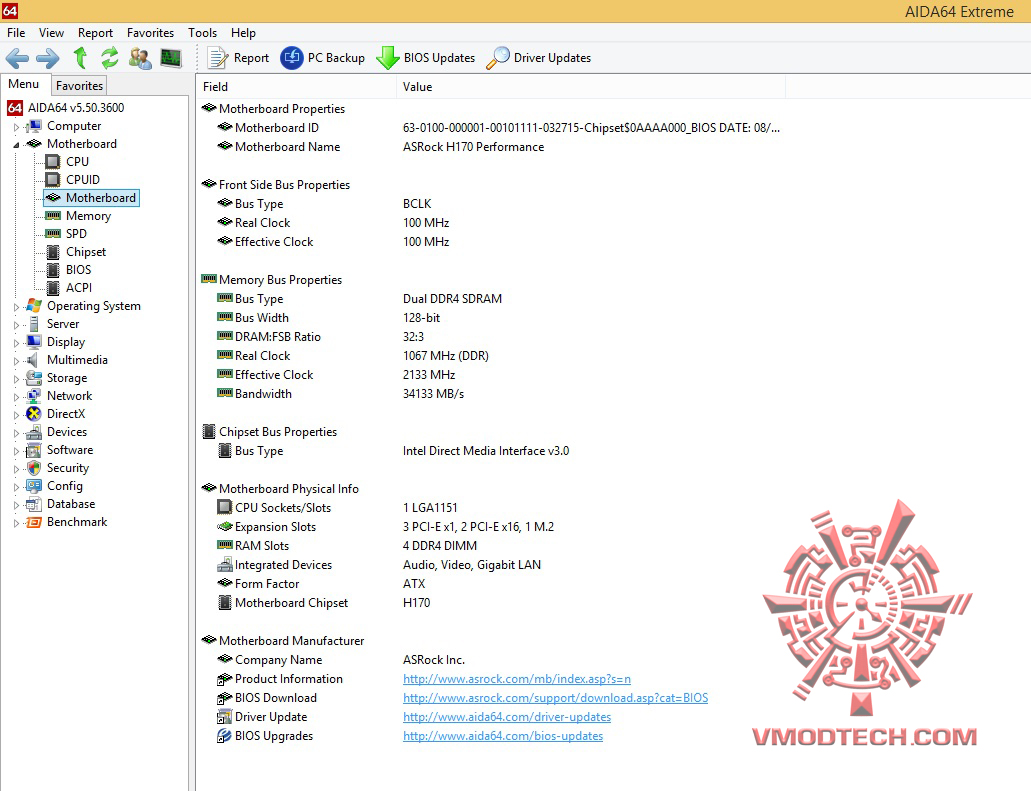Click the Value column header

pyautogui.click(x=590, y=87)
